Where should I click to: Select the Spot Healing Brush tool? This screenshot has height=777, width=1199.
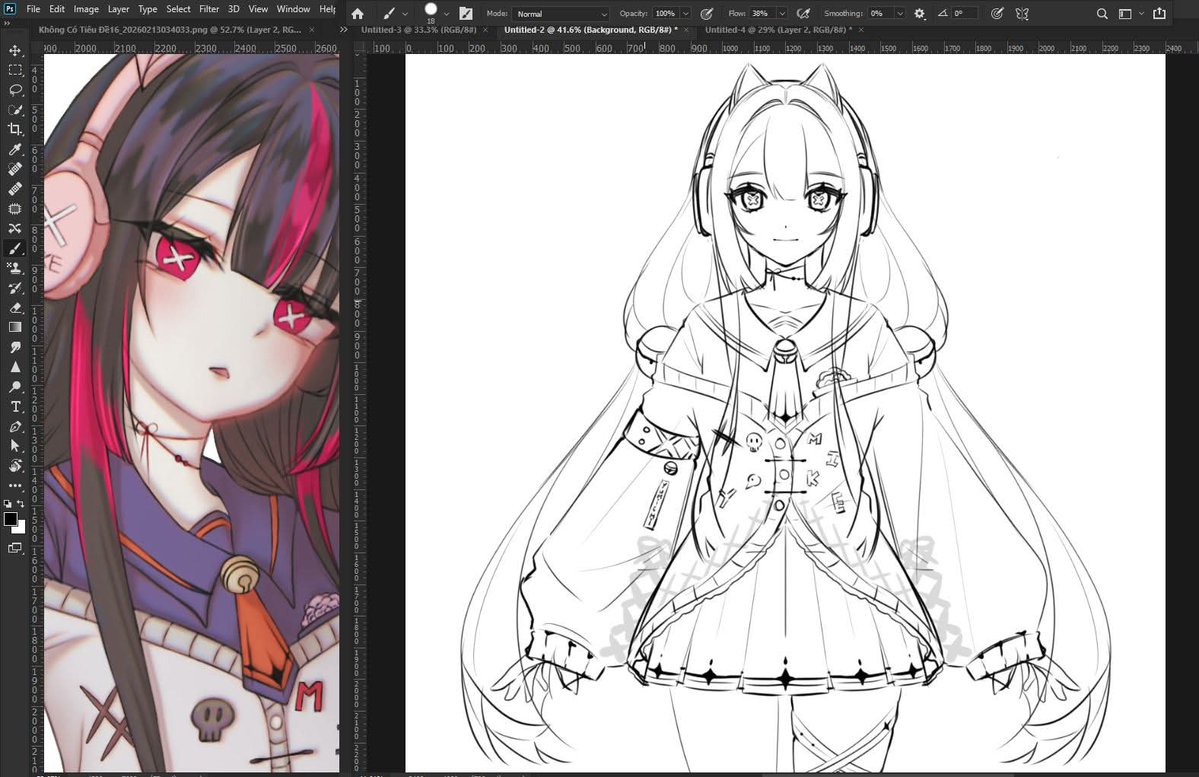click(15, 169)
